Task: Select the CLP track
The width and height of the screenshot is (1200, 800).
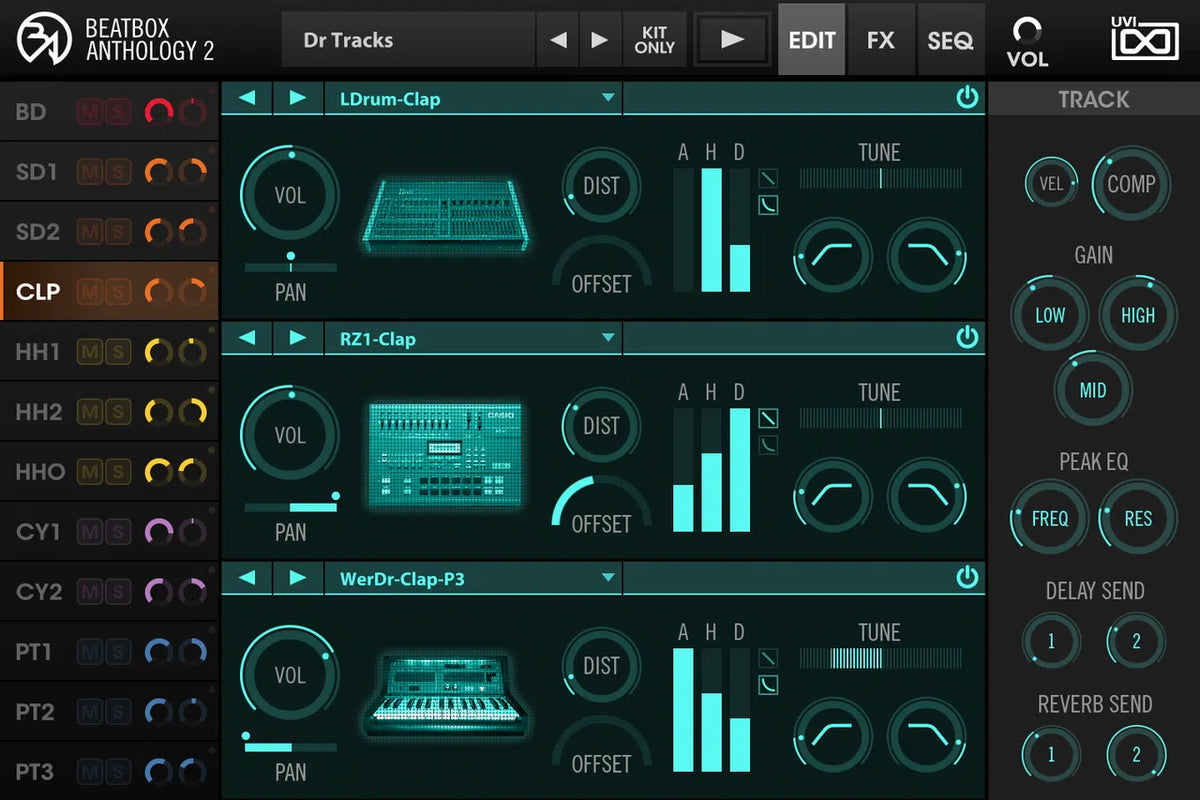Action: point(38,292)
